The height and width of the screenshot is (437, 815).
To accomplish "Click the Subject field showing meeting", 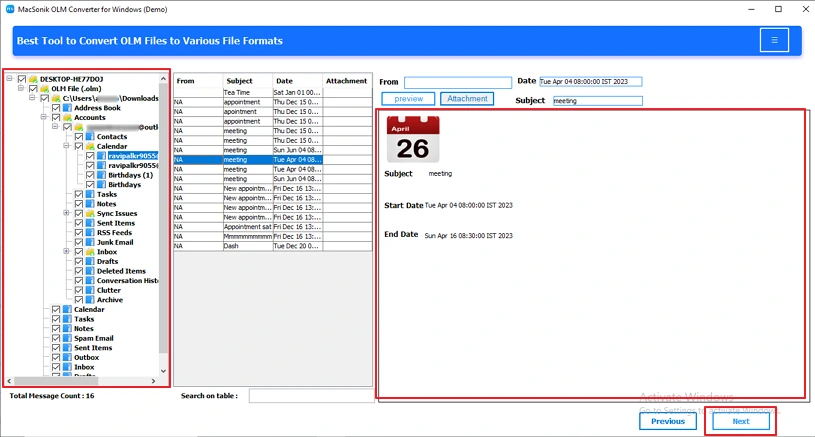I will [598, 101].
